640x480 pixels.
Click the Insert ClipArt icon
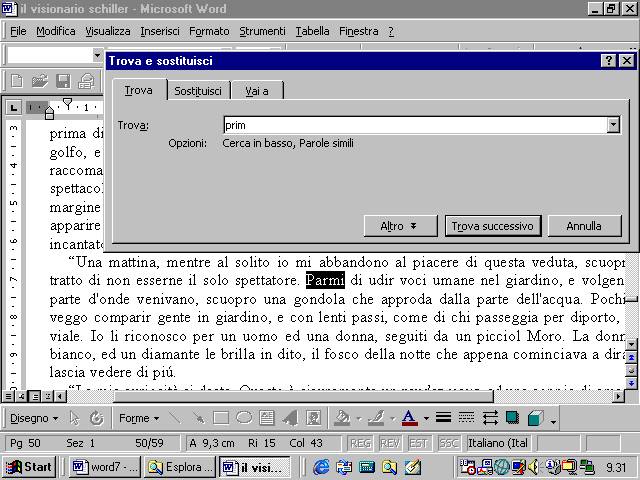pos(313,418)
